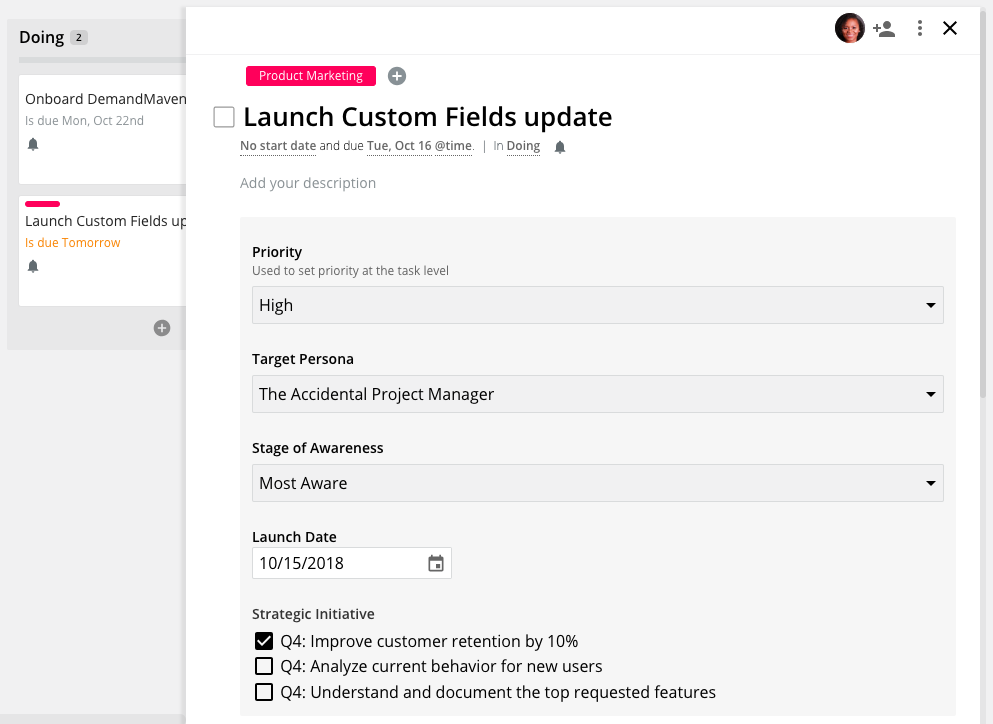The height and width of the screenshot is (724, 993).
Task: Click the Product Marketing label tag
Action: [x=311, y=76]
